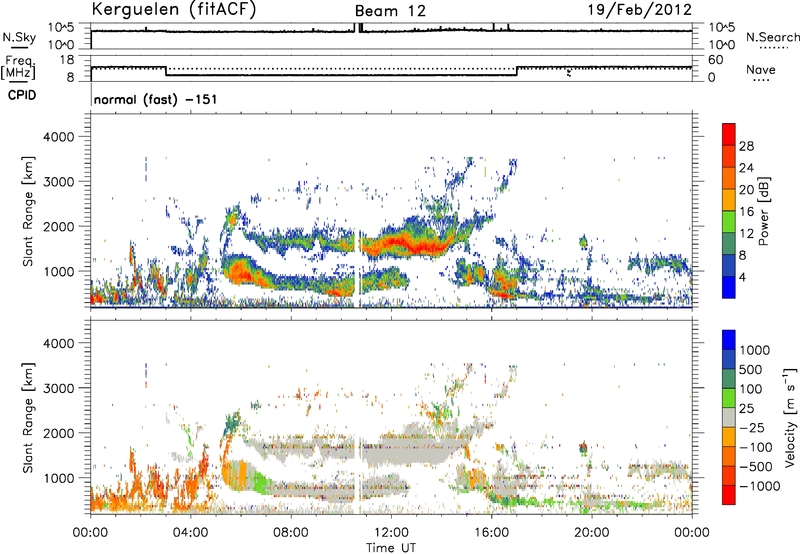Click the '20:00' time tick label
This screenshot has width=800, height=554.
591,533
